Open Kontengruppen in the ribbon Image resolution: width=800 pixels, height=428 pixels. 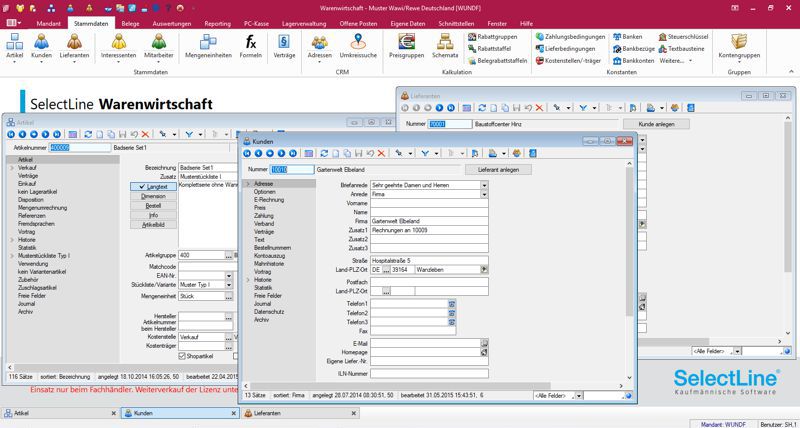[x=739, y=46]
